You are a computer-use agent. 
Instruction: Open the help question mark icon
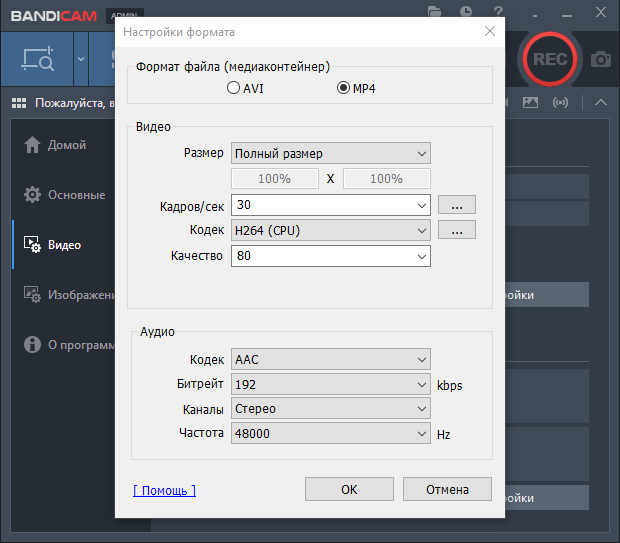(498, 11)
